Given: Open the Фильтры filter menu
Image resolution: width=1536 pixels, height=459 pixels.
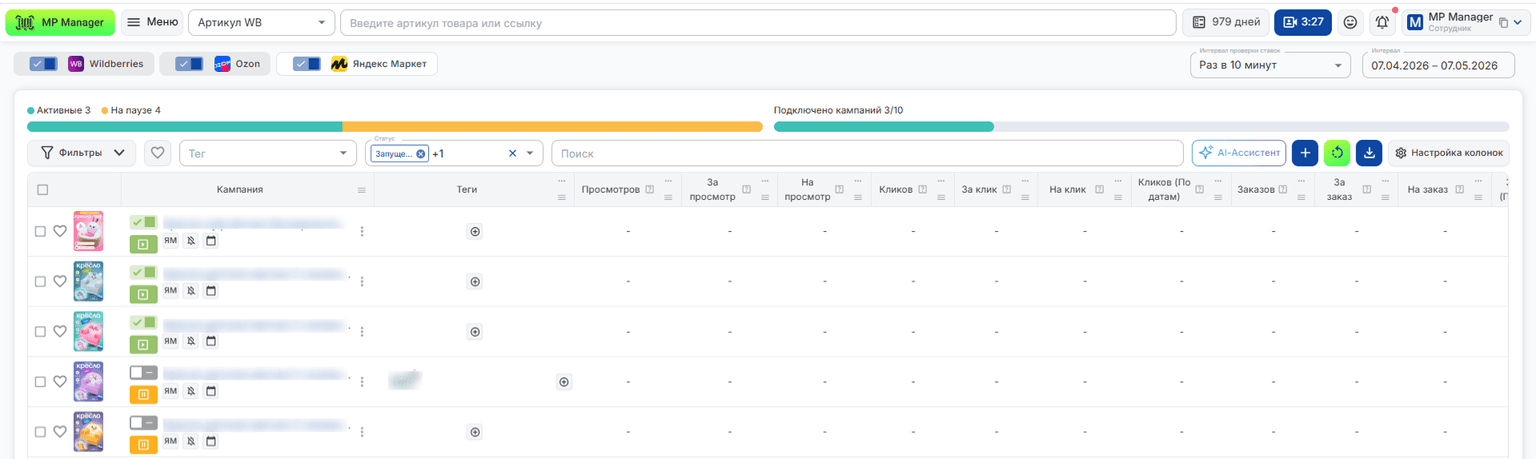Looking at the screenshot, I should click(82, 153).
